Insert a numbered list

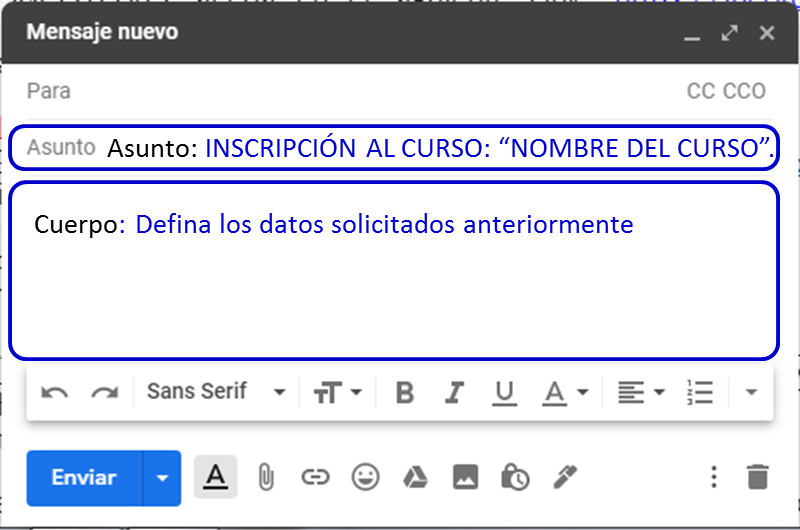coord(700,392)
